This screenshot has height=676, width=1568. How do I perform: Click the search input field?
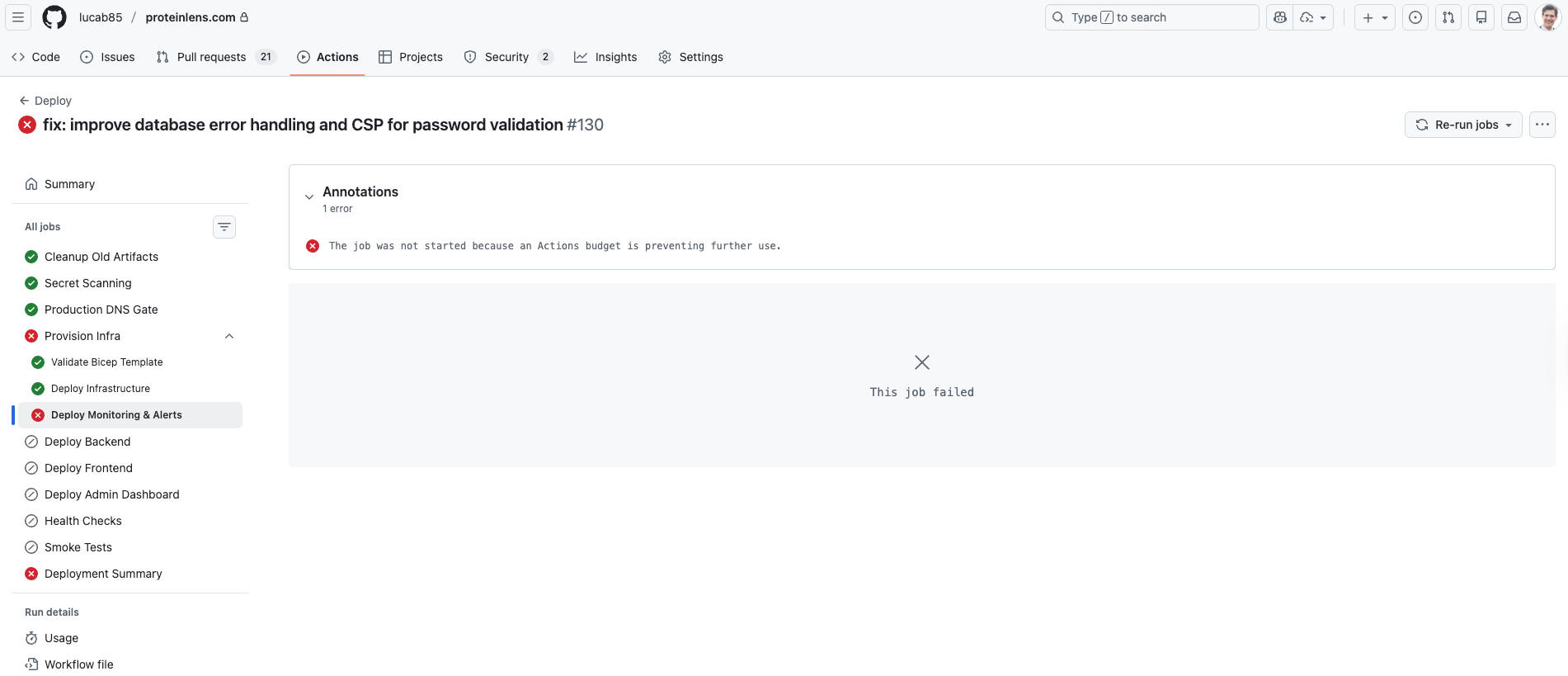point(1151,17)
